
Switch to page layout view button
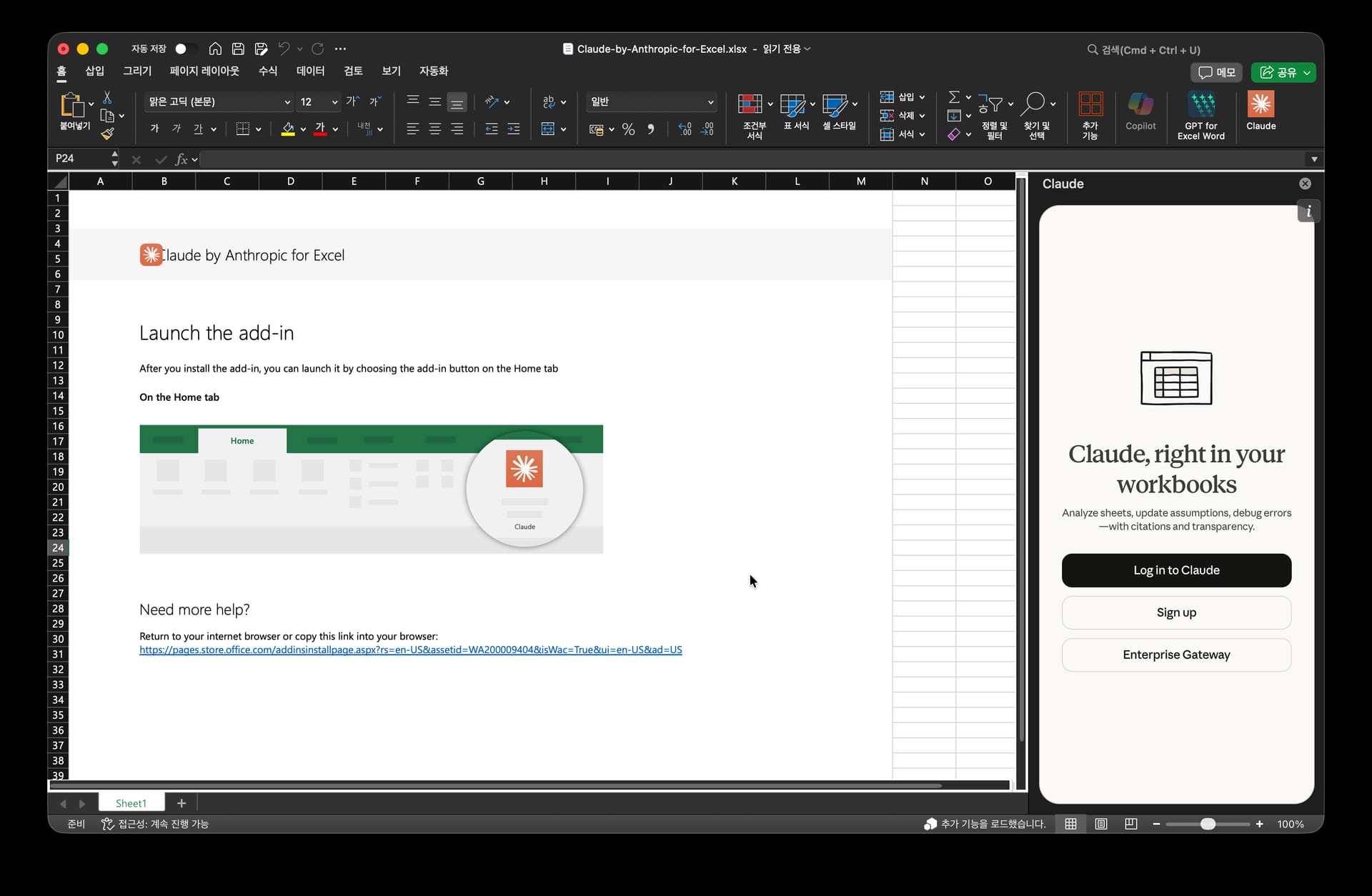pos(1100,824)
